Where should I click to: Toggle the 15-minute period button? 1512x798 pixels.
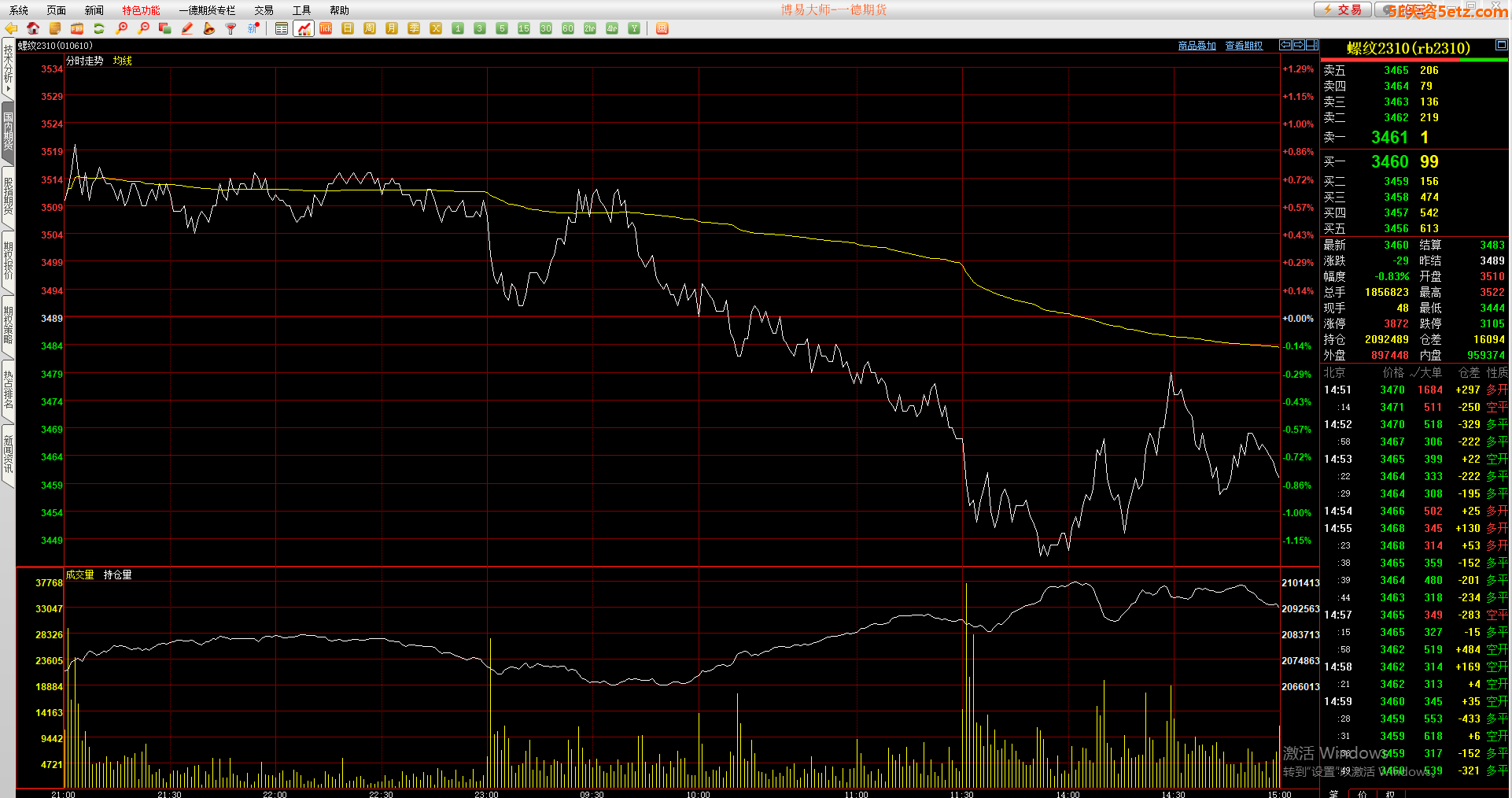(x=524, y=28)
